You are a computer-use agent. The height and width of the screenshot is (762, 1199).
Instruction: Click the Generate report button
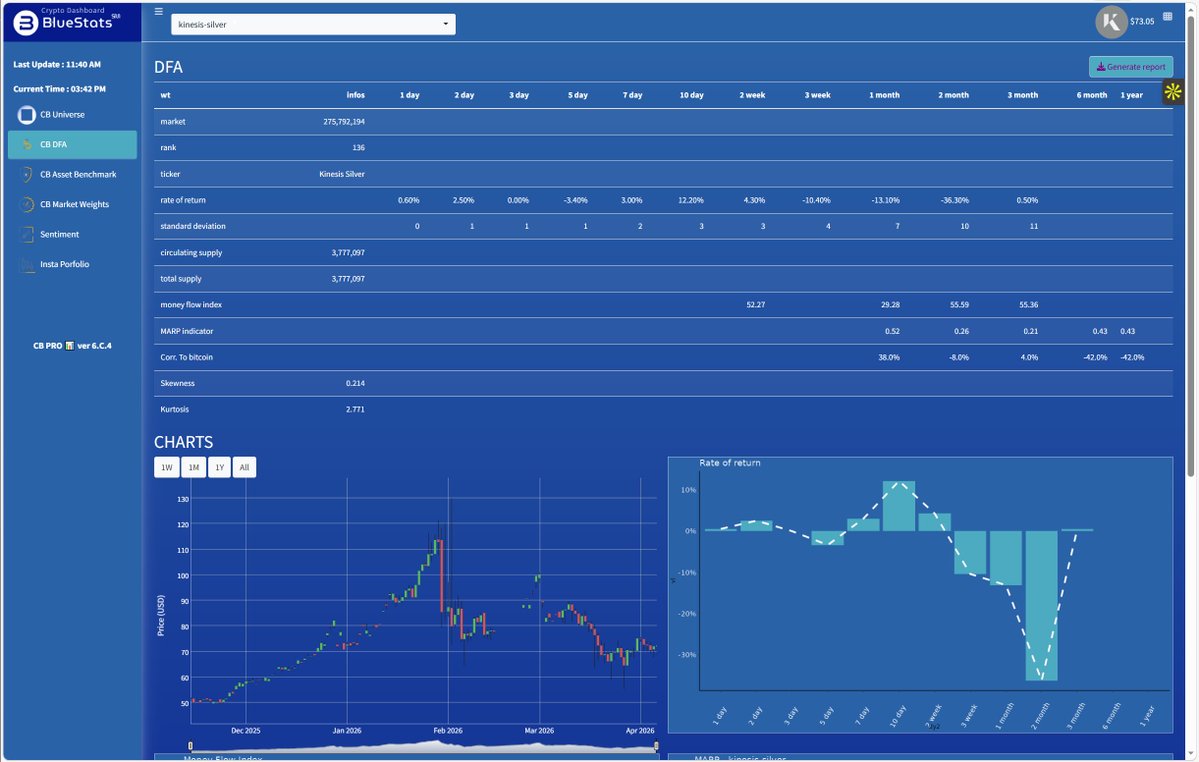point(1131,66)
